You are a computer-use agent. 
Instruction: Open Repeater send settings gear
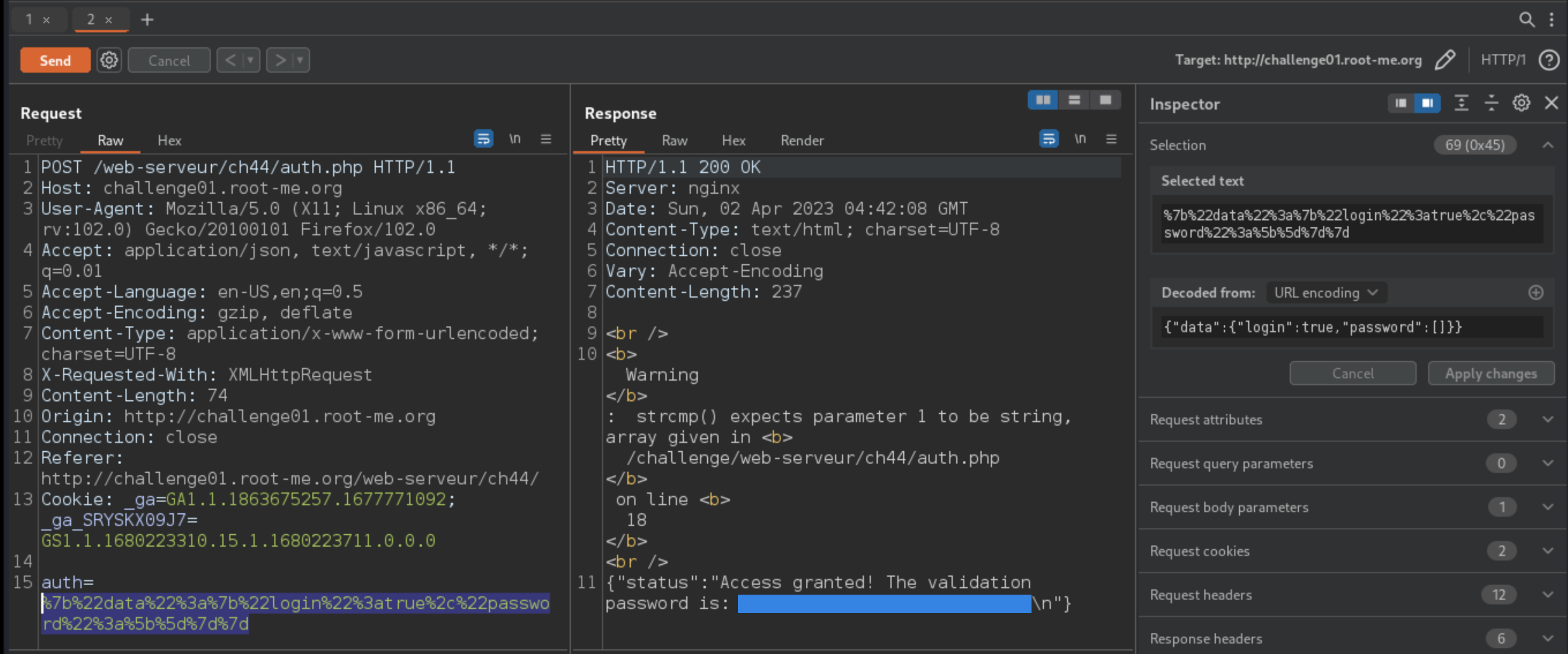109,60
